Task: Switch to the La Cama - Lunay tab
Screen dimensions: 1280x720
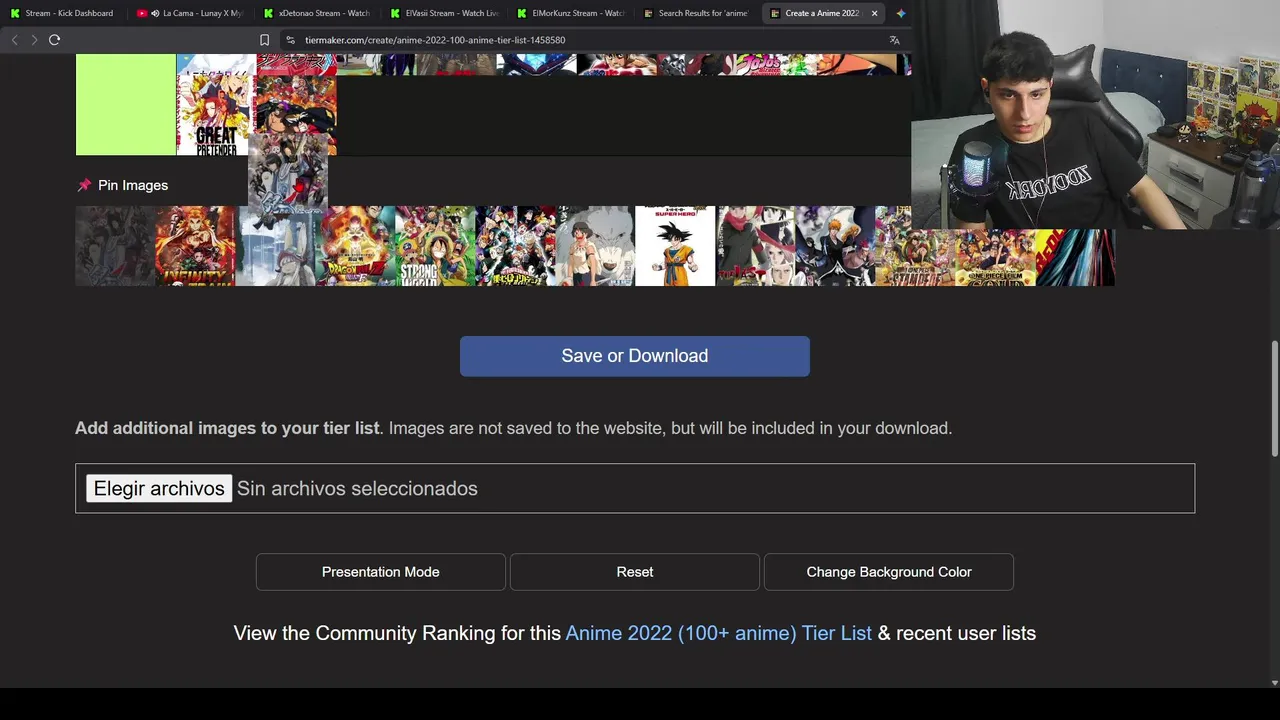Action: coord(190,13)
